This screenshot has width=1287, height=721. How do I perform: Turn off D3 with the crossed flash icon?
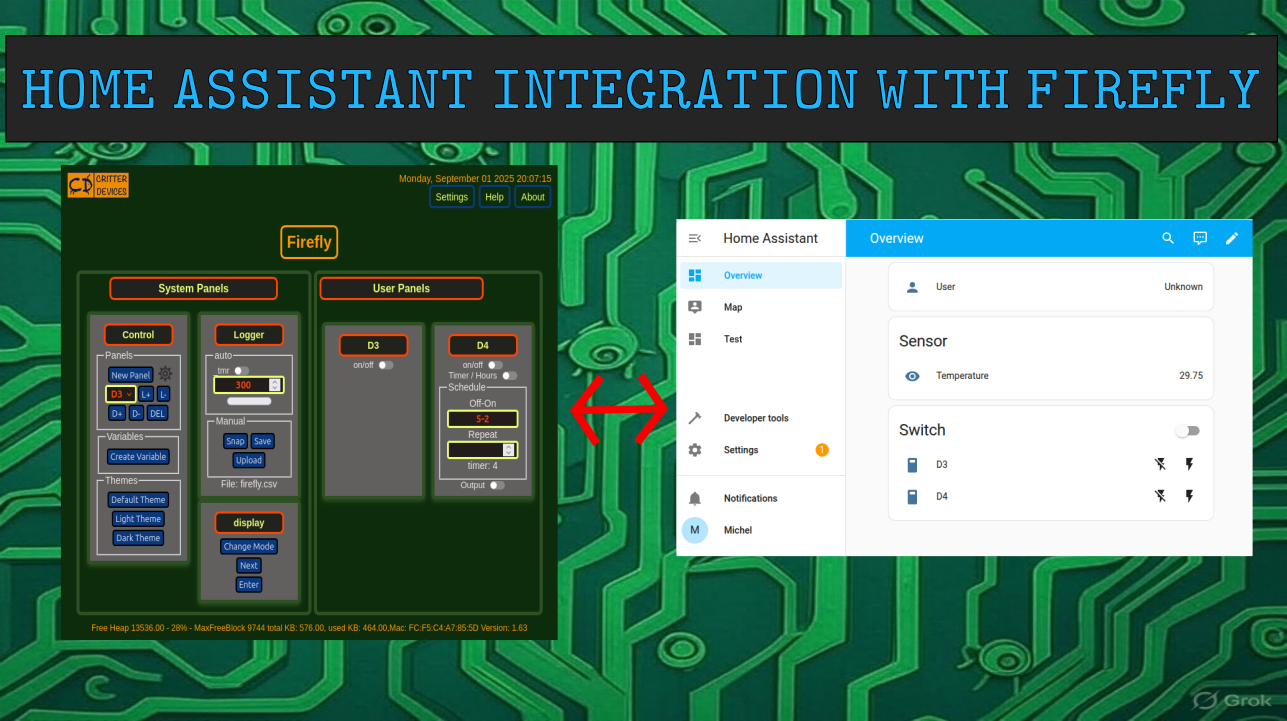coord(1160,464)
